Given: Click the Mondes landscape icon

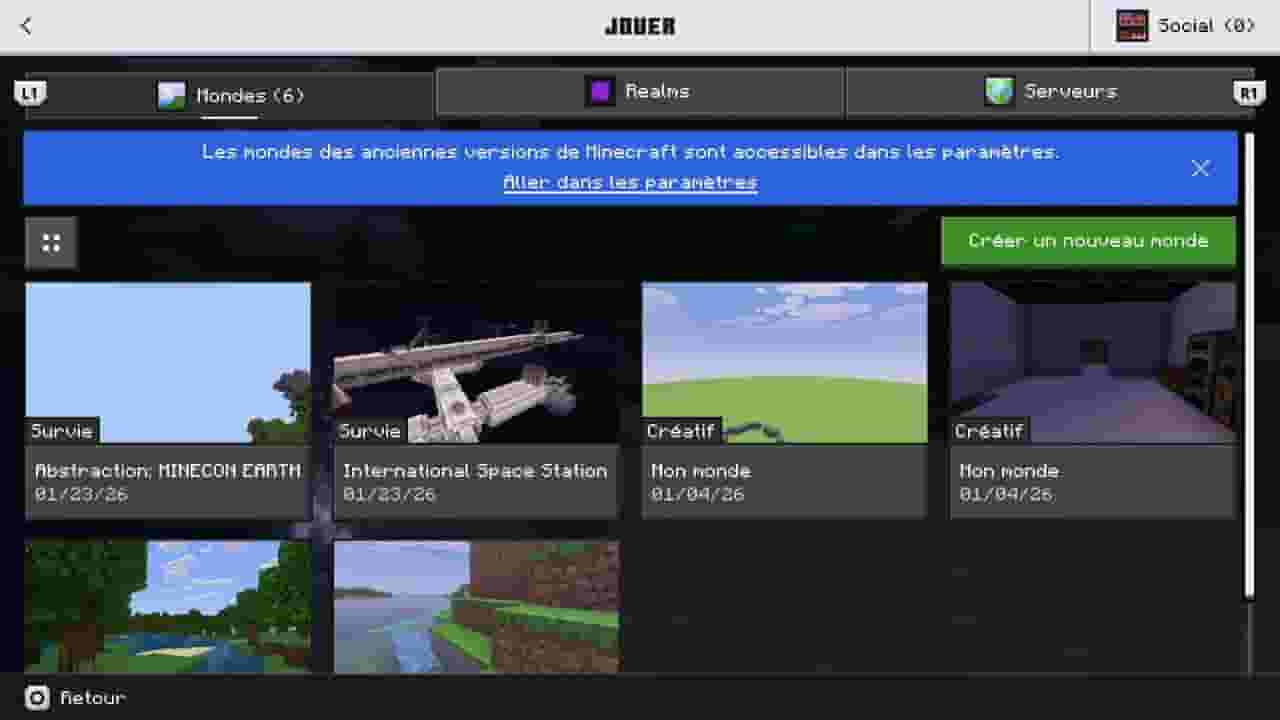Looking at the screenshot, I should point(171,96).
